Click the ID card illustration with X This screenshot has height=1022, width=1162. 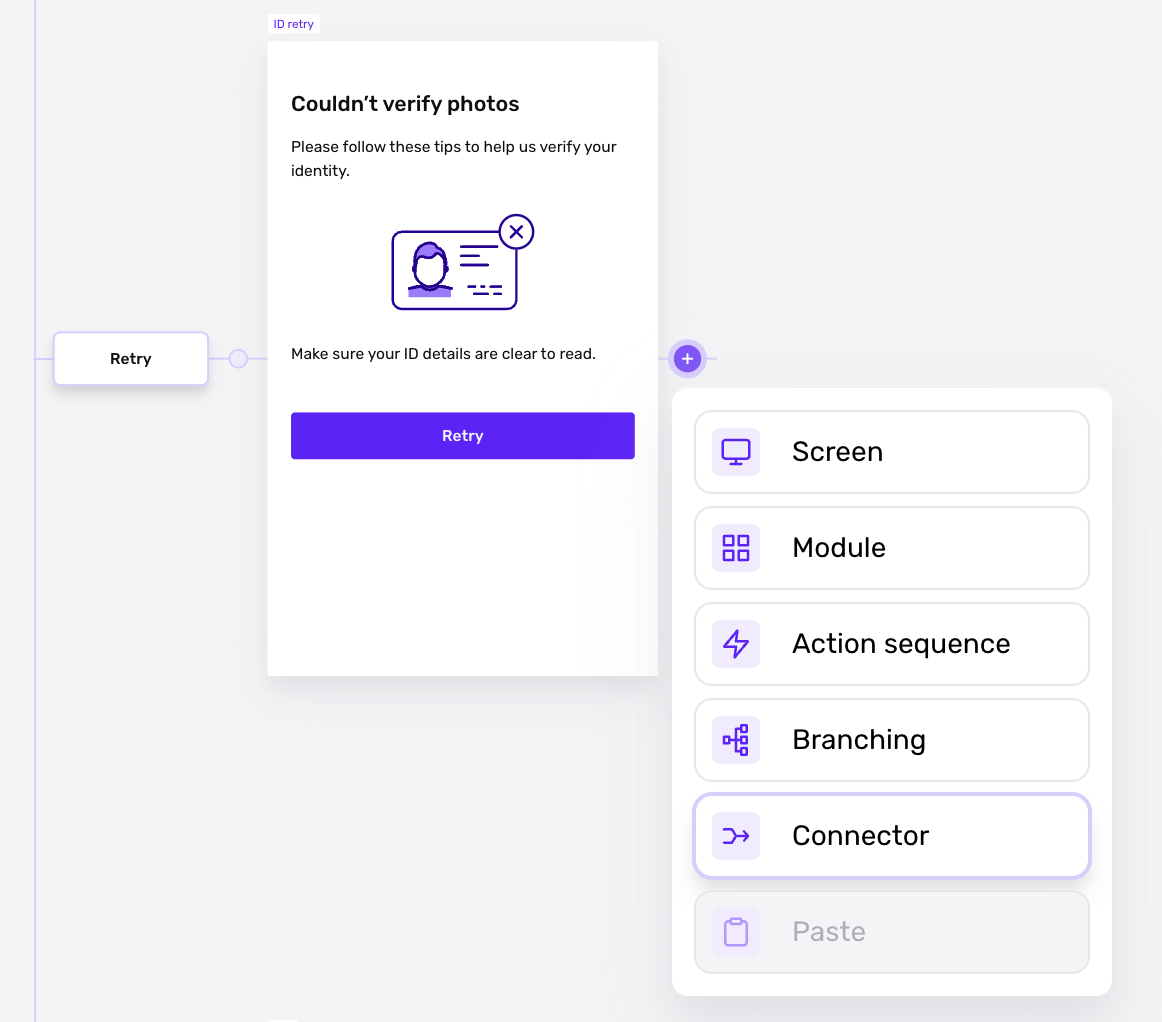click(x=462, y=262)
